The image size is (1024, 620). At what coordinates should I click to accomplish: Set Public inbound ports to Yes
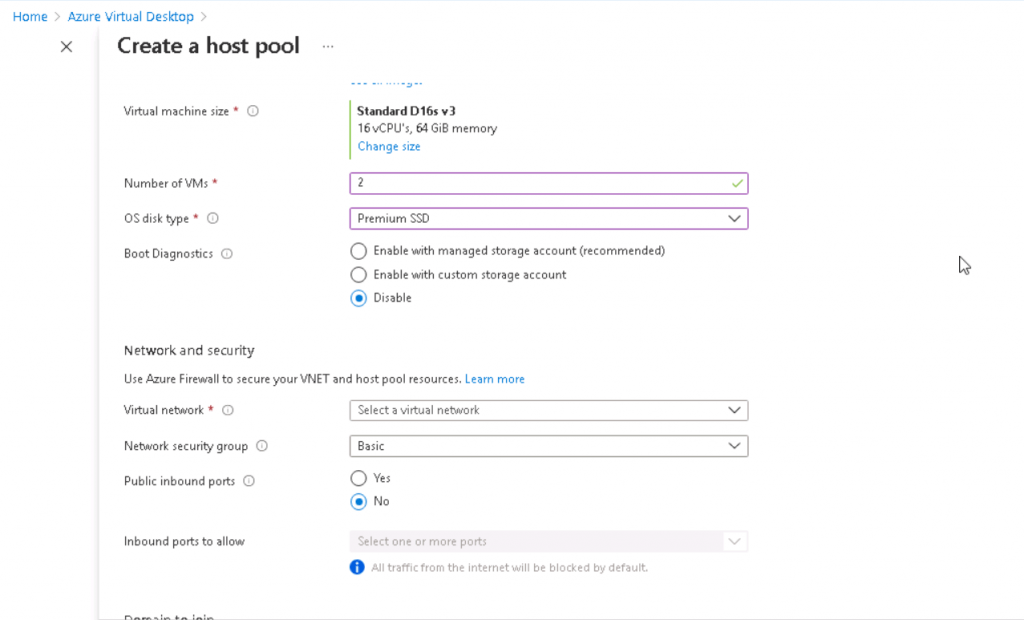click(357, 478)
